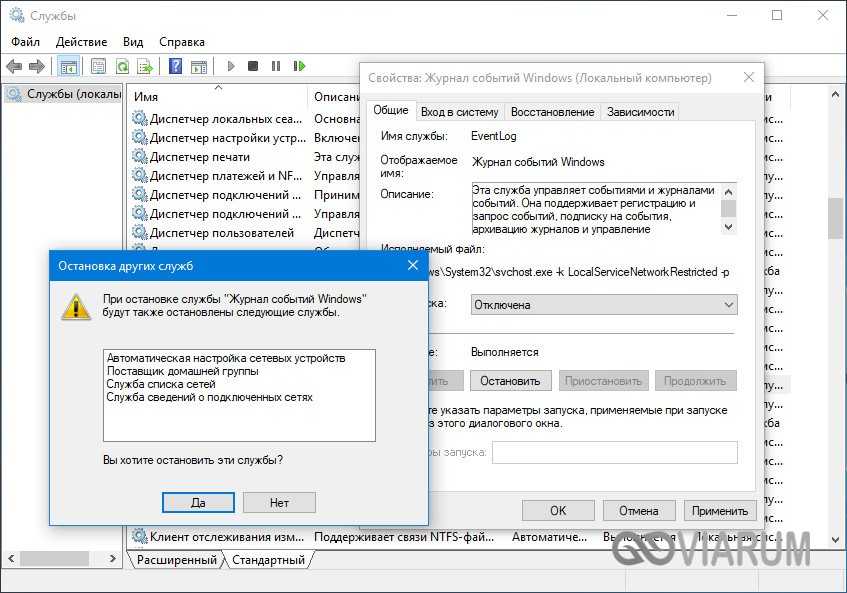Click the Остановить button
Image resolution: width=847 pixels, height=593 pixels.
click(510, 381)
